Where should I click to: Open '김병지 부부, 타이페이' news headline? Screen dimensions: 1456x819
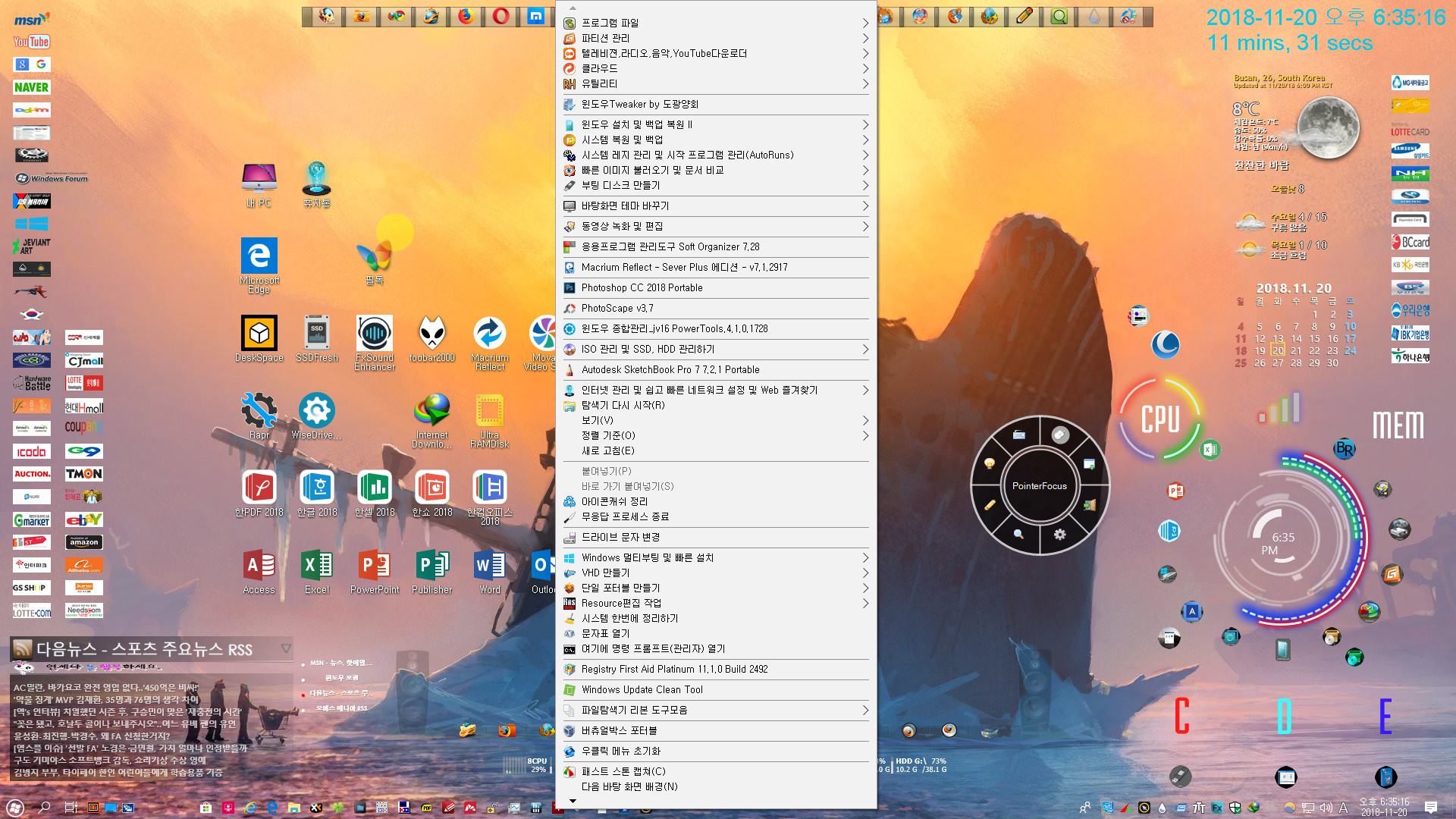point(118,772)
